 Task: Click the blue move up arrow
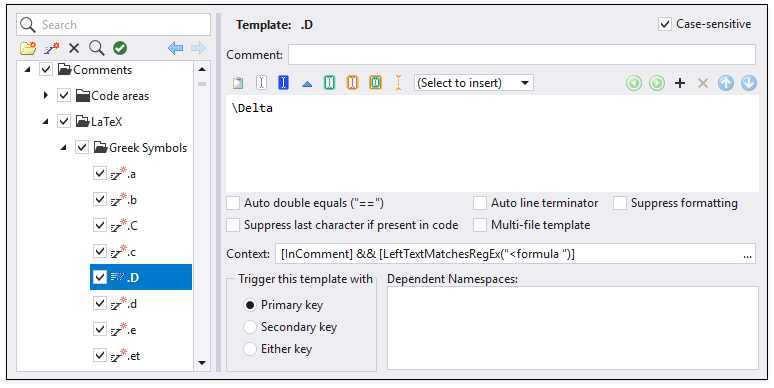click(726, 83)
